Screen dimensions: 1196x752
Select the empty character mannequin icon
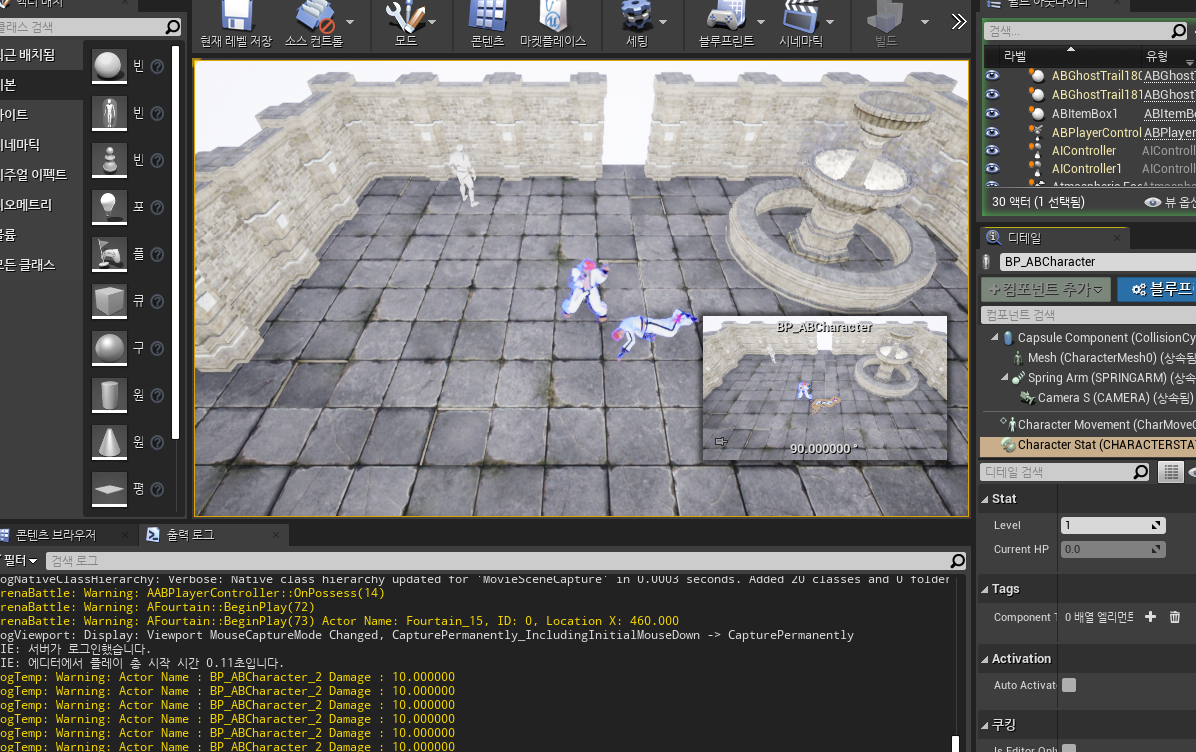[109, 114]
